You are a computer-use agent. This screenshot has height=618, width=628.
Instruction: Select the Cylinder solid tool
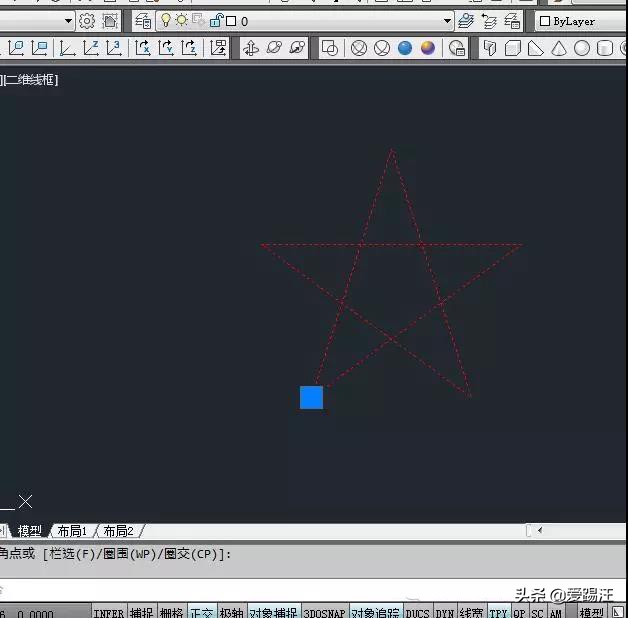[605, 48]
